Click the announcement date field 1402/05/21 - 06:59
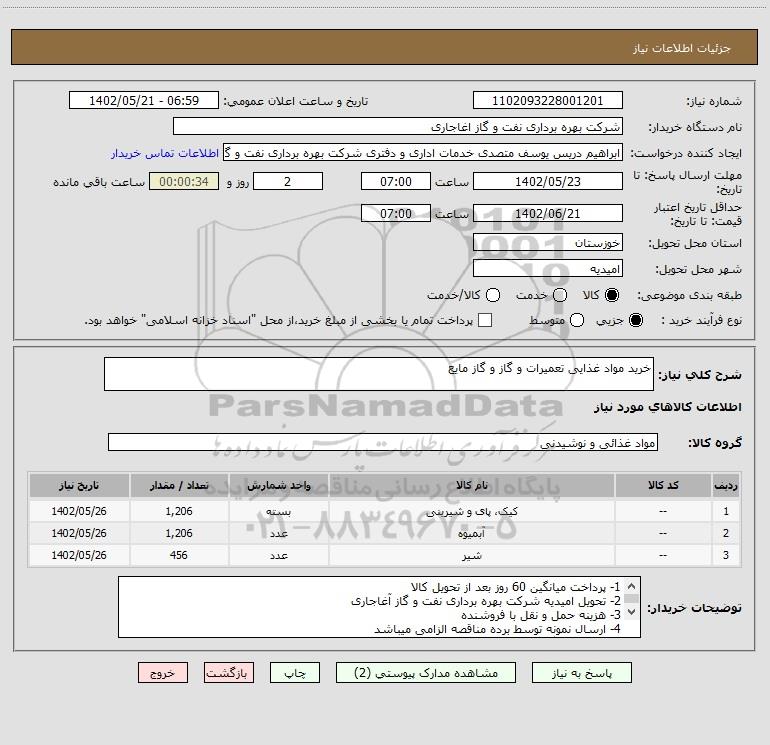 [x=144, y=101]
